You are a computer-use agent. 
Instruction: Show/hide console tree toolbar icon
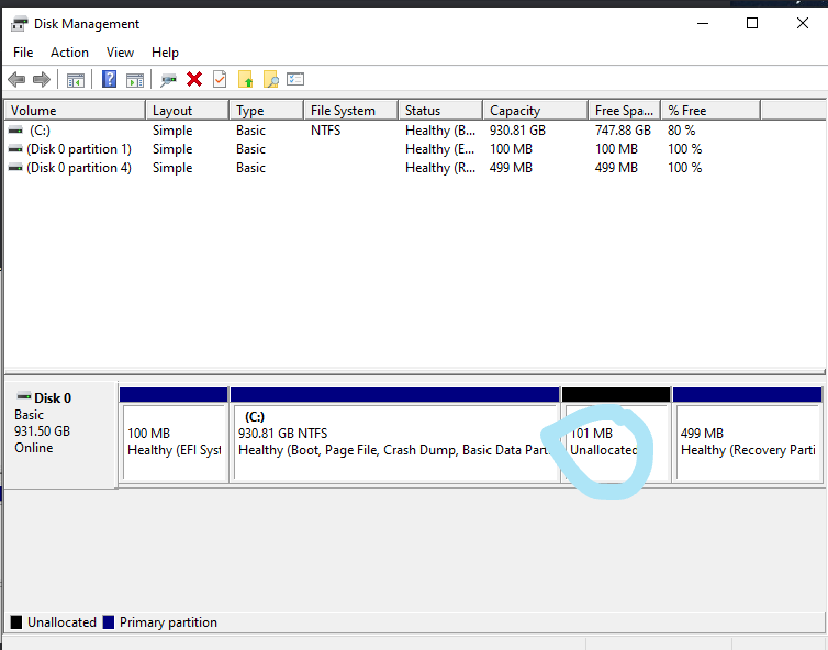(76, 80)
